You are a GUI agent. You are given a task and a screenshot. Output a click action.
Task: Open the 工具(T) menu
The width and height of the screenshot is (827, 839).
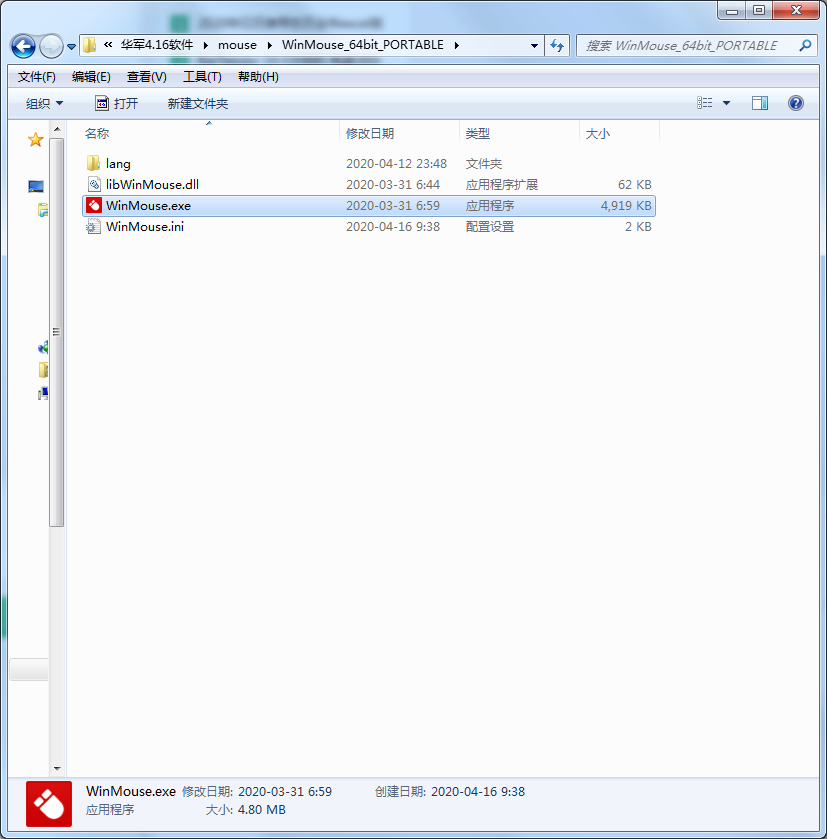click(x=202, y=77)
